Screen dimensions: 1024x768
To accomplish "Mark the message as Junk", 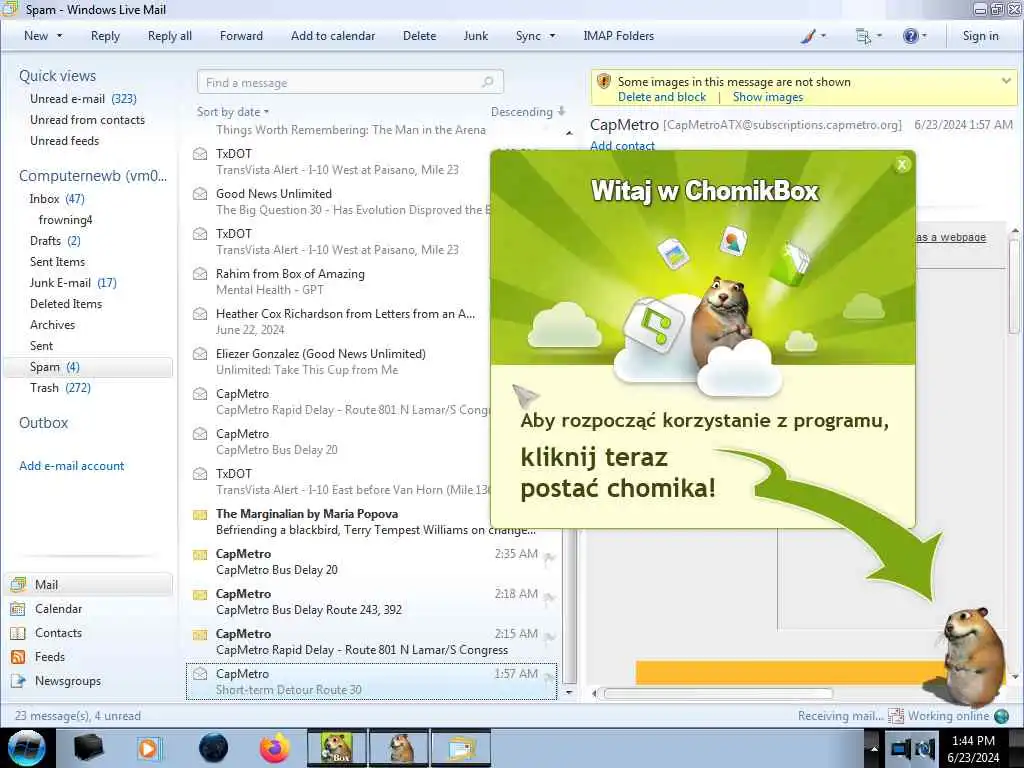I will 475,36.
